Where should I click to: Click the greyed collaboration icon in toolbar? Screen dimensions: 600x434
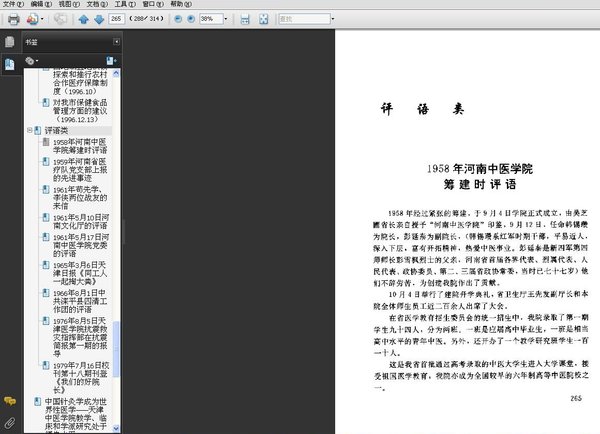point(60,19)
